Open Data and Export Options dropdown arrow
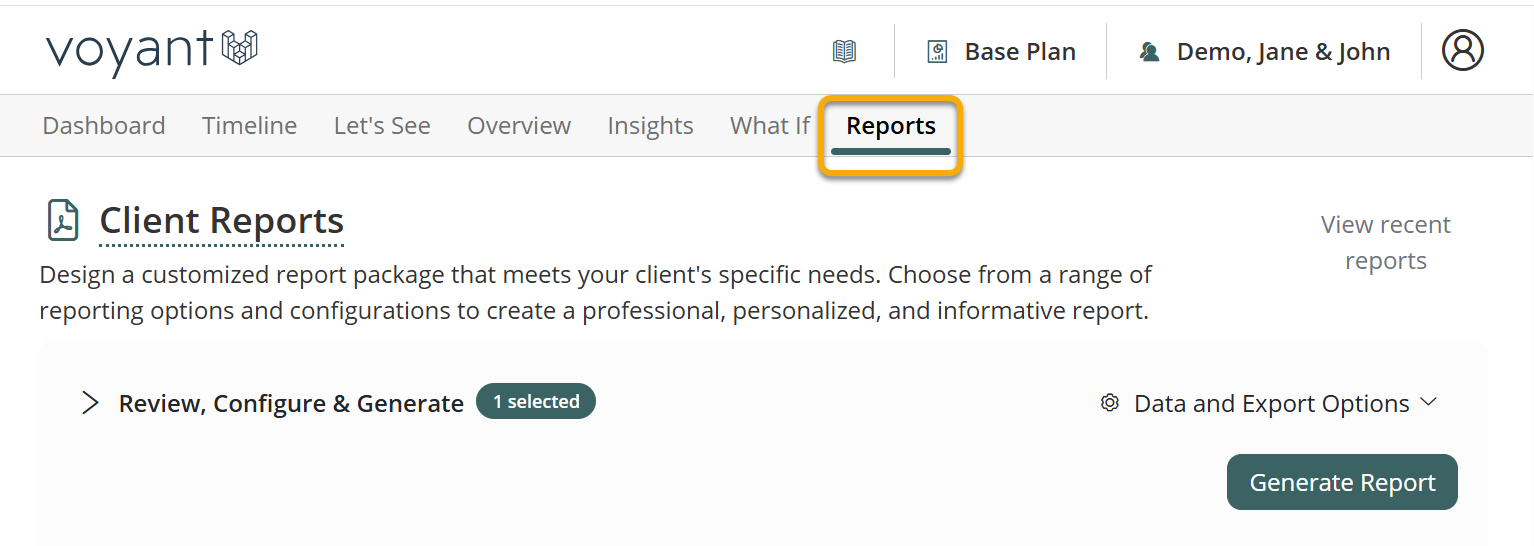The height and width of the screenshot is (546, 1534). coord(1428,402)
